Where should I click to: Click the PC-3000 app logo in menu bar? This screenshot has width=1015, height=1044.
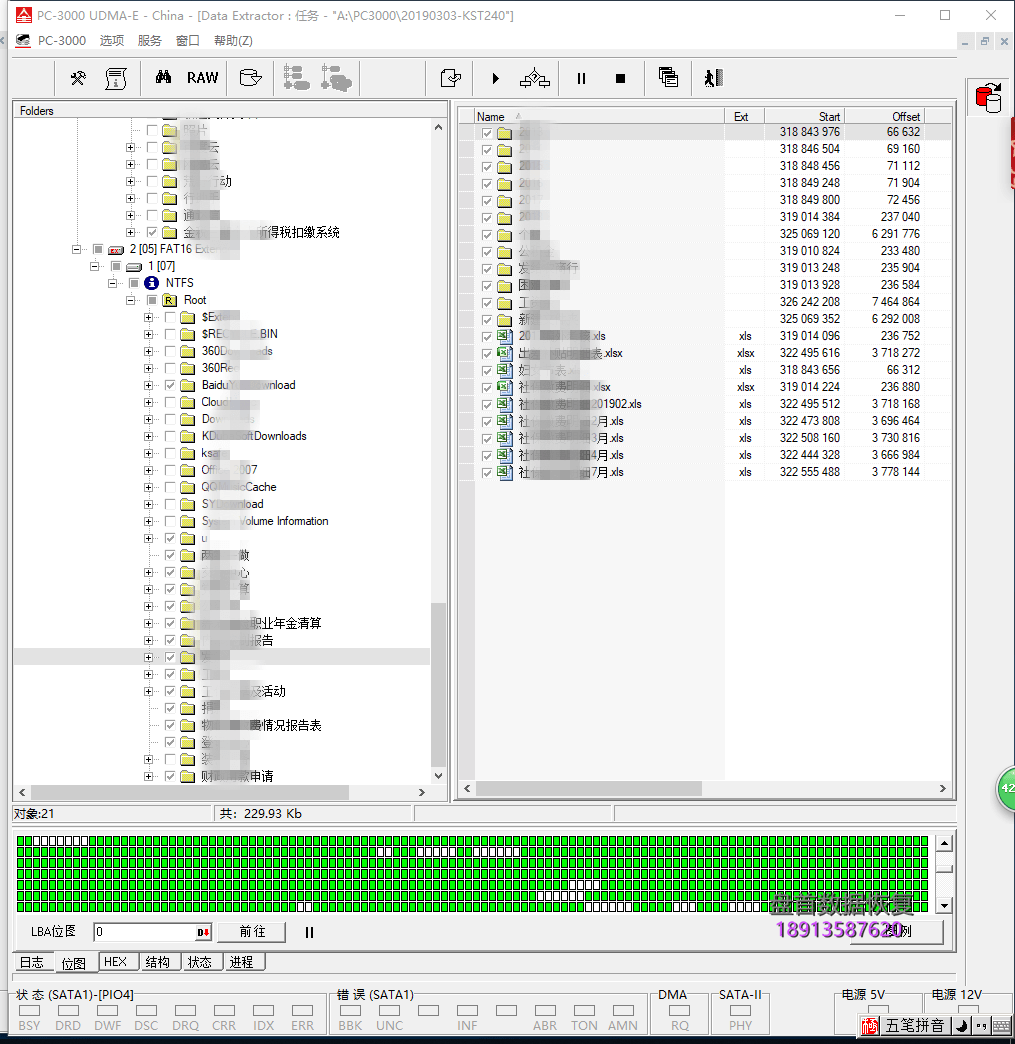(23, 41)
